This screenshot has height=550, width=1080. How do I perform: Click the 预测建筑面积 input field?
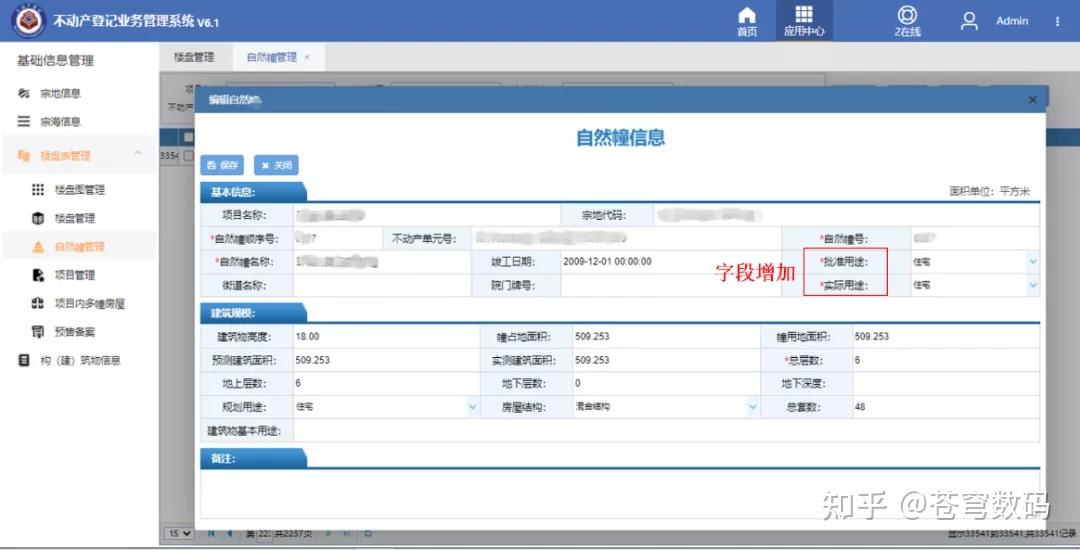[x=386, y=360]
